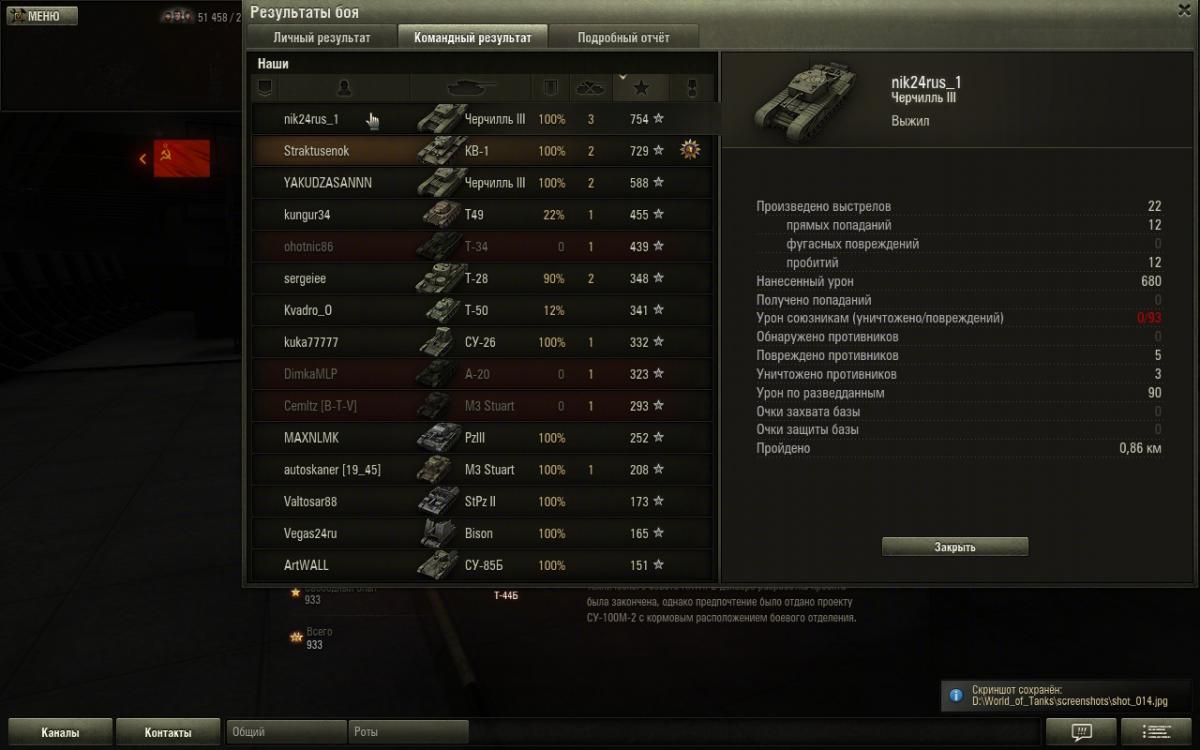
Task: Open the Подробный отчёт tab
Action: [623, 38]
